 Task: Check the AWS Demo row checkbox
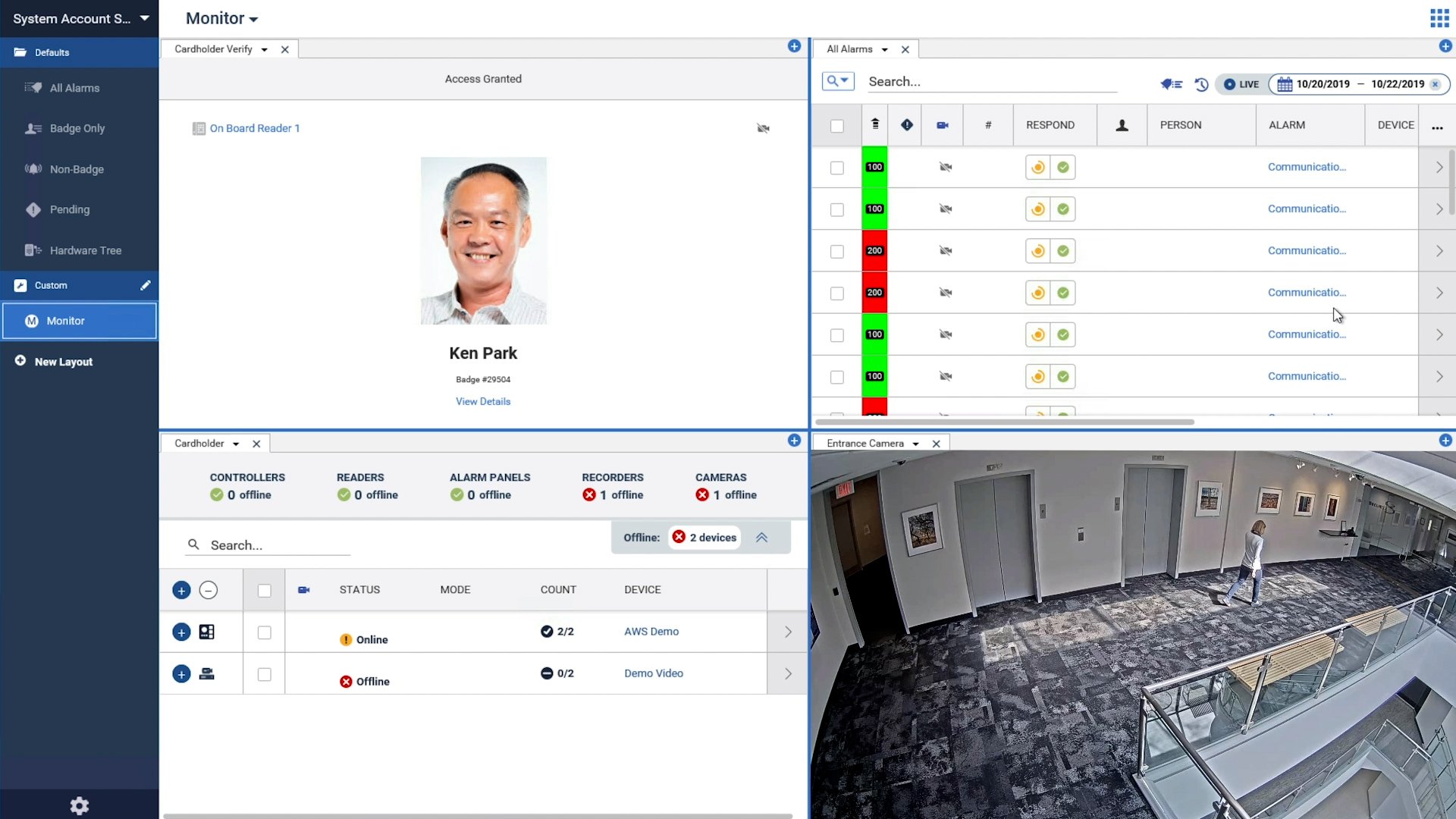(264, 632)
